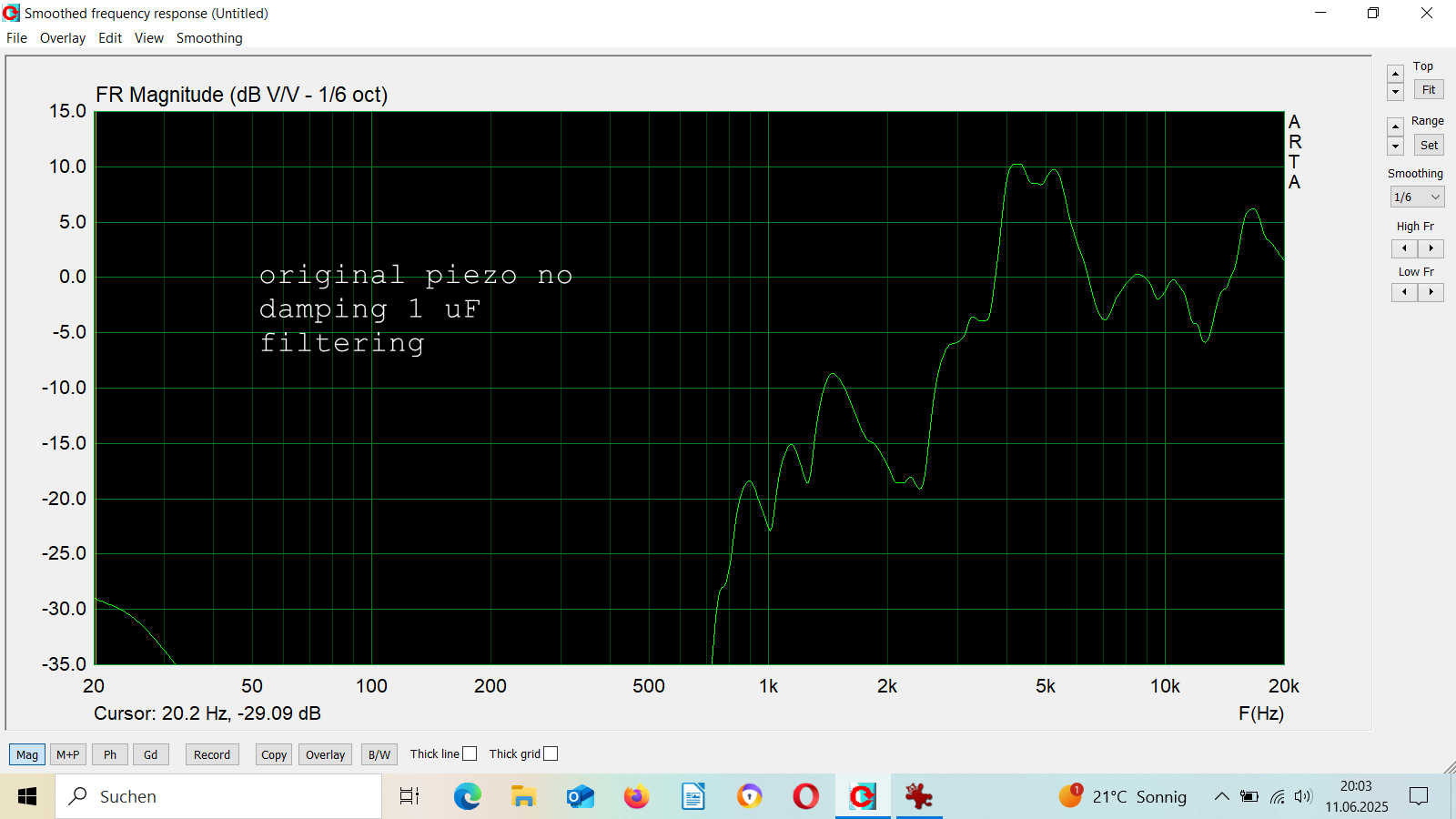Open the notification center icon

click(1419, 796)
